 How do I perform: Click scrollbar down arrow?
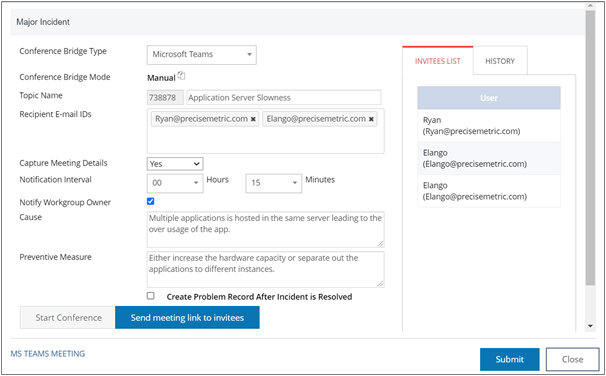(590, 326)
